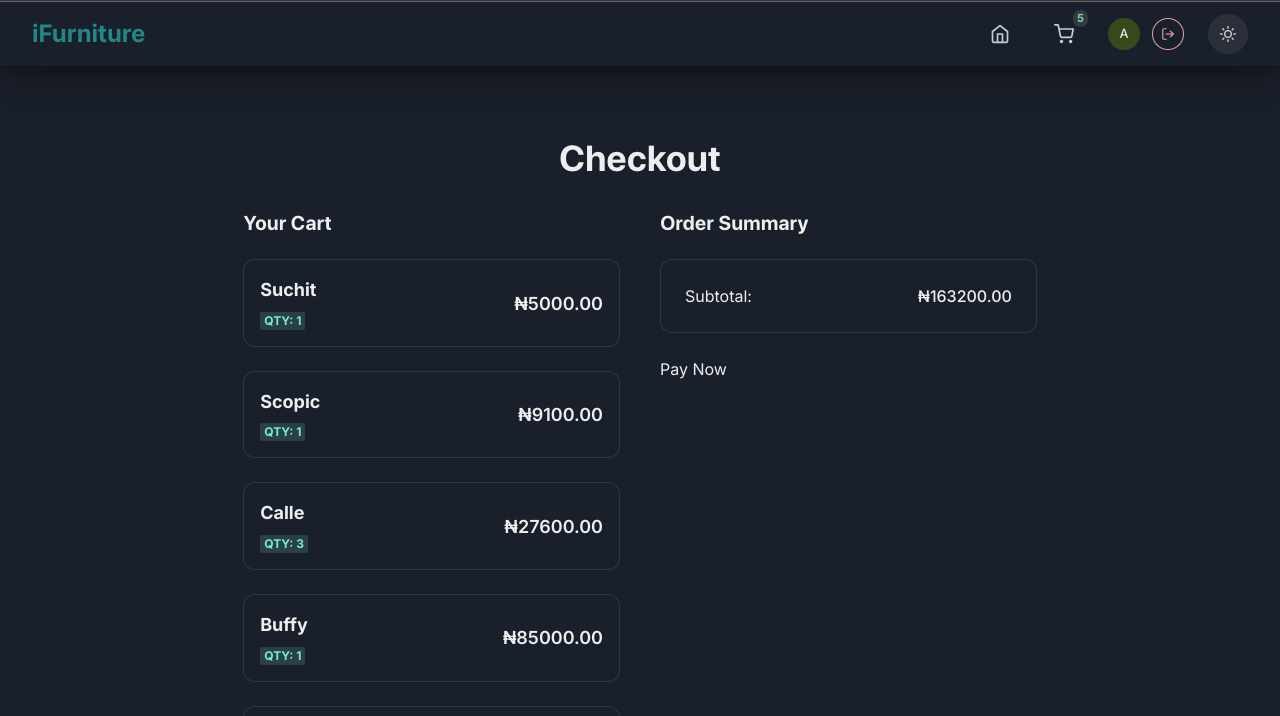
Task: Select the Calle cart item name
Action: point(282,513)
